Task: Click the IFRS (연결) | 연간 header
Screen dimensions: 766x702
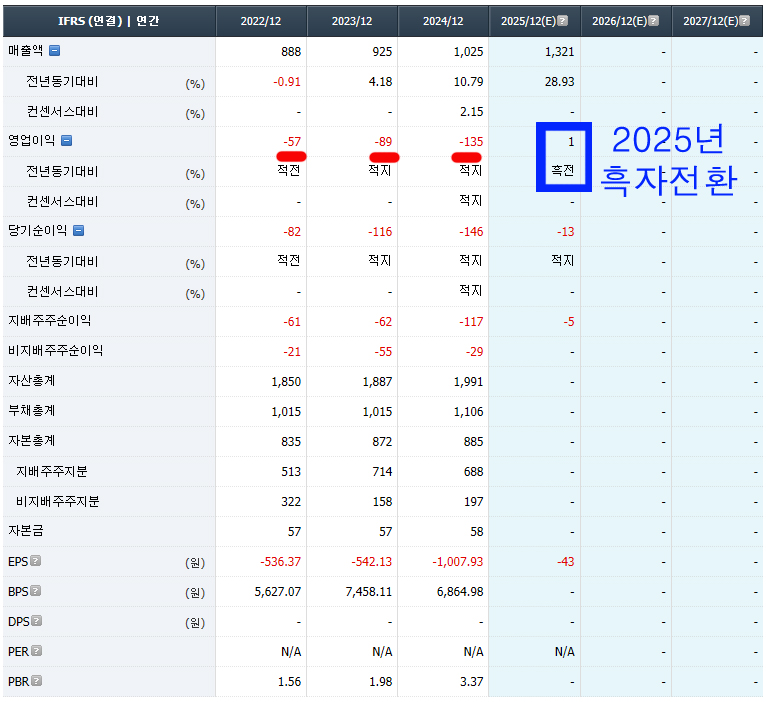Action: click(109, 21)
